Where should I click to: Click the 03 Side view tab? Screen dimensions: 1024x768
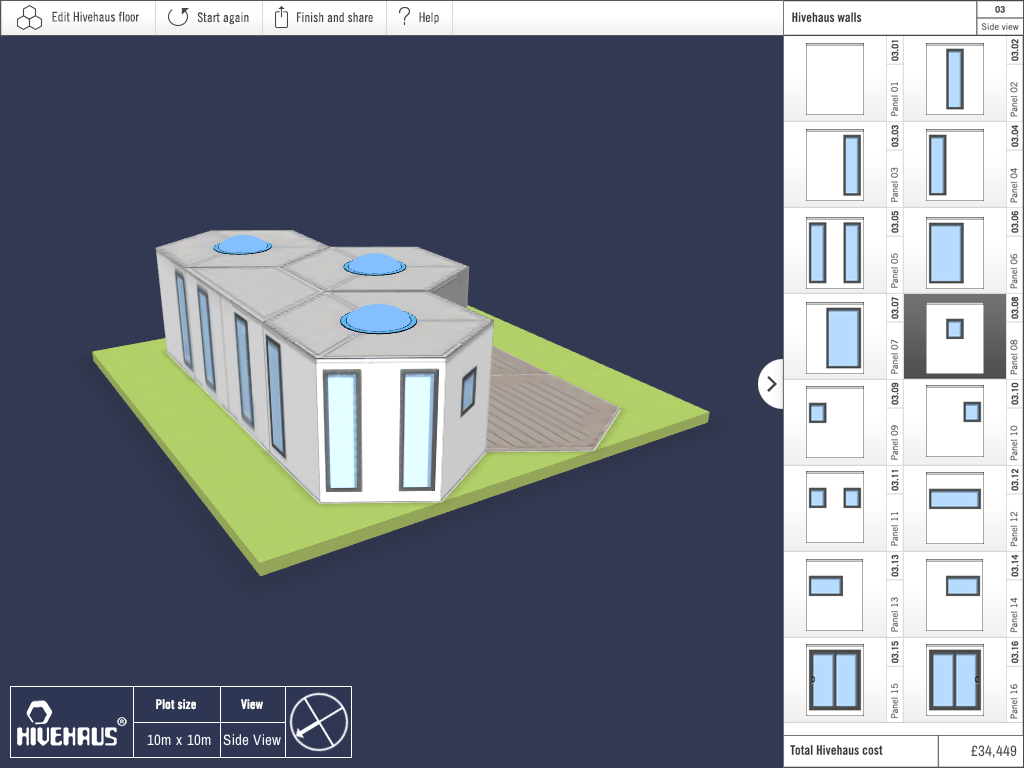(999, 18)
